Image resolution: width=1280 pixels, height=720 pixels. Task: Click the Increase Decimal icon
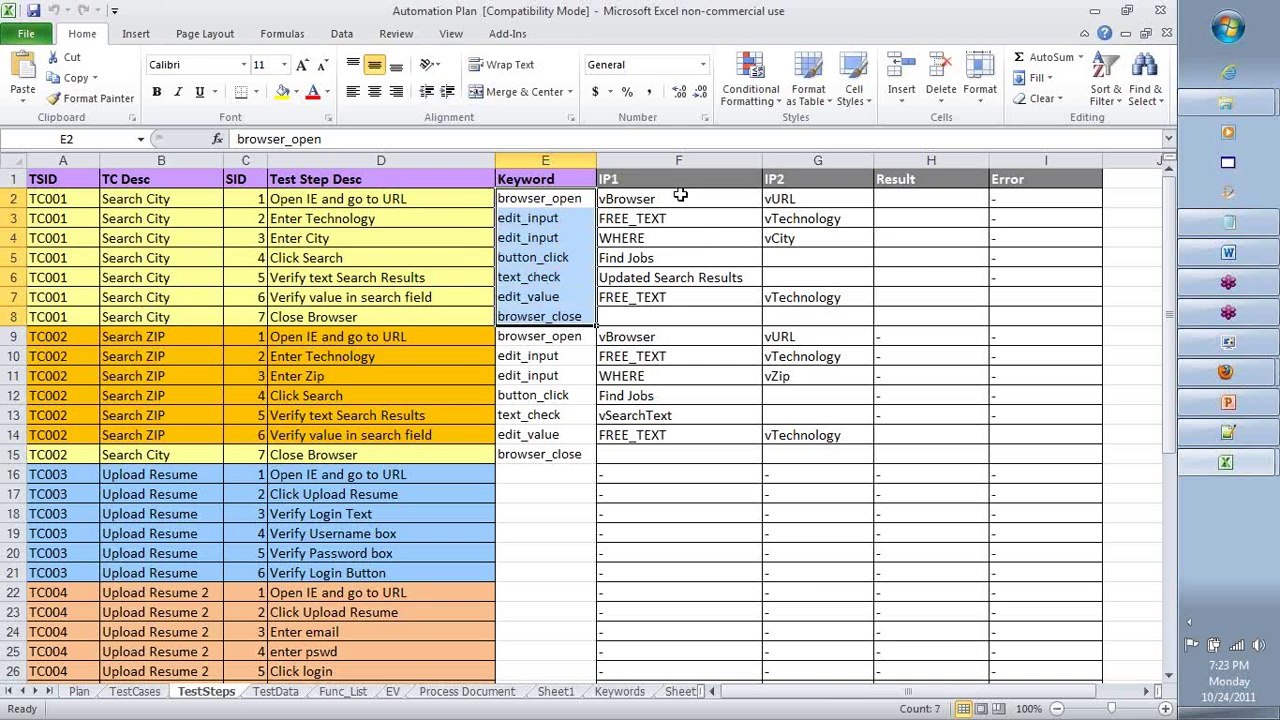coord(679,92)
